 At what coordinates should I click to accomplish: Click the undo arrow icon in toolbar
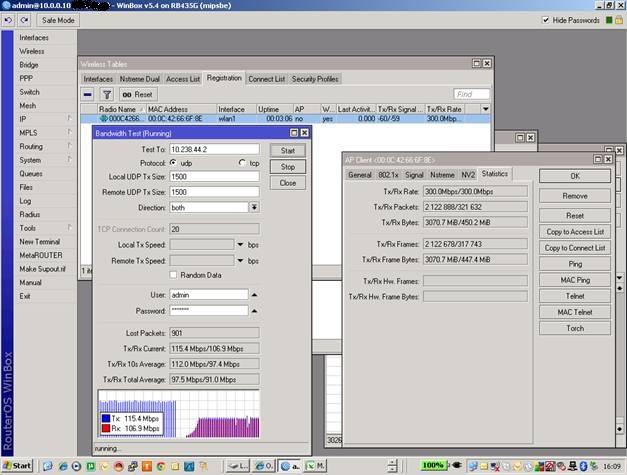coord(11,20)
